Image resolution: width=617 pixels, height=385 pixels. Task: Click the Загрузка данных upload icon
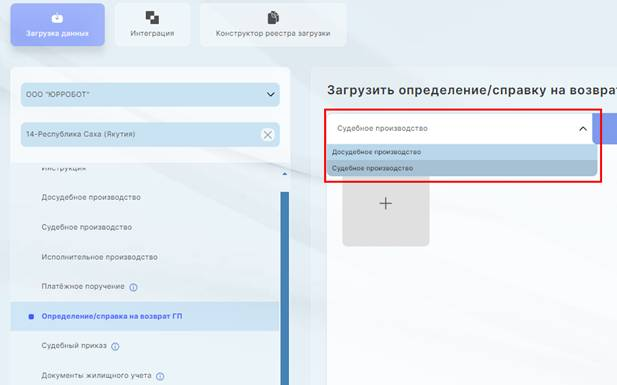click(x=57, y=18)
